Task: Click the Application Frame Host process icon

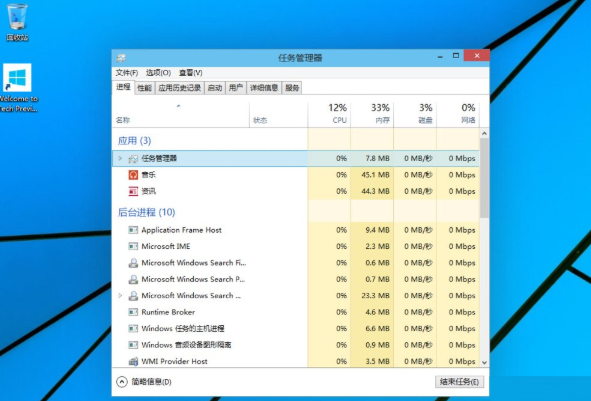Action: click(133, 230)
